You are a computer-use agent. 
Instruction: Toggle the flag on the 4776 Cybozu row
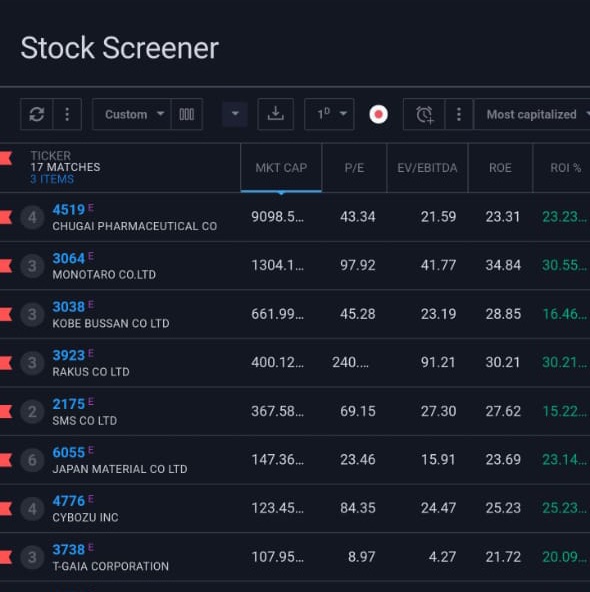click(6, 509)
